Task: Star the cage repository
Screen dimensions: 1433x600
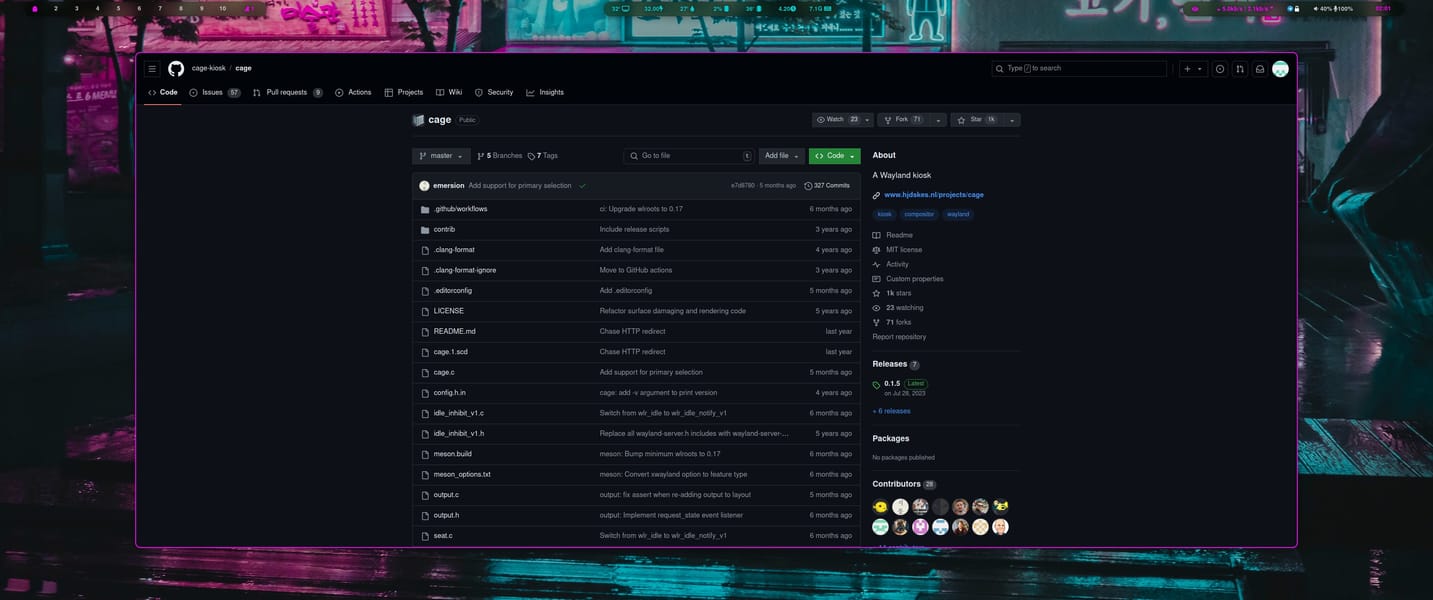Action: [977, 120]
